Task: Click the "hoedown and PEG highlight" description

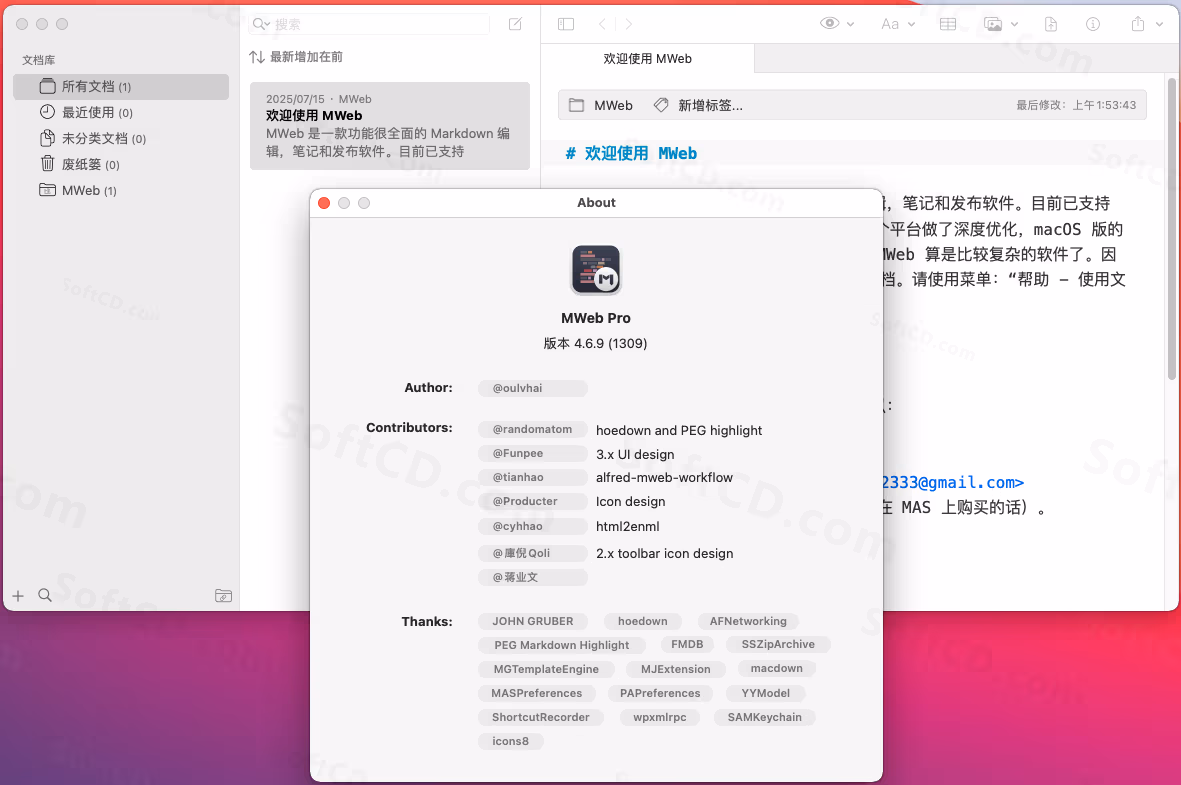Action: point(679,430)
